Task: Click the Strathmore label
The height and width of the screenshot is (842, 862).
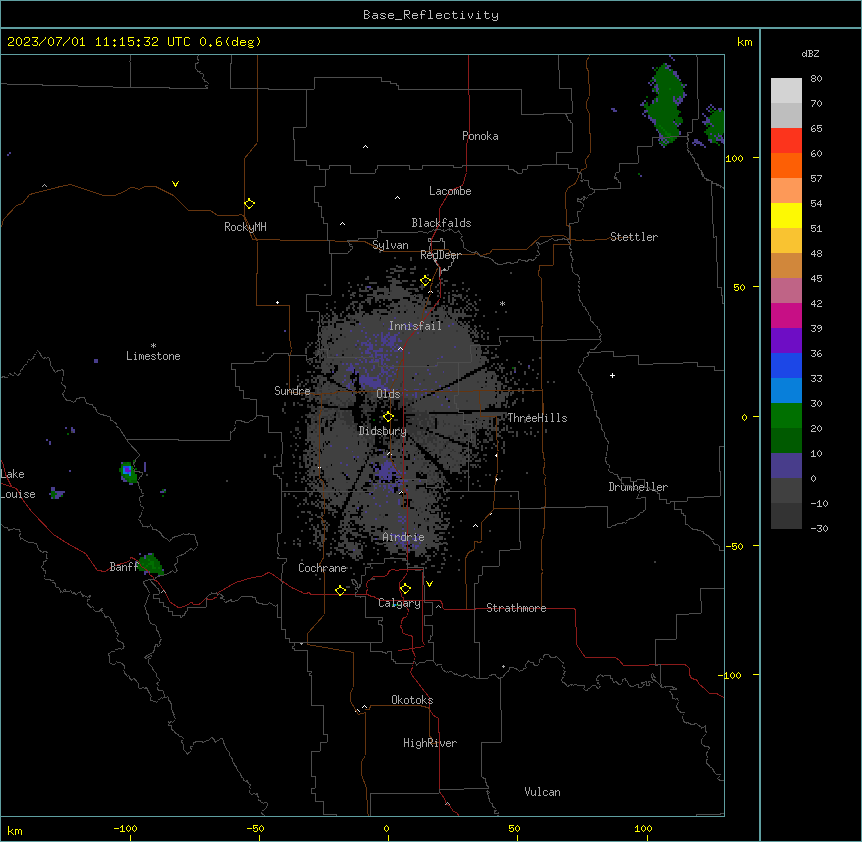Action: [516, 608]
